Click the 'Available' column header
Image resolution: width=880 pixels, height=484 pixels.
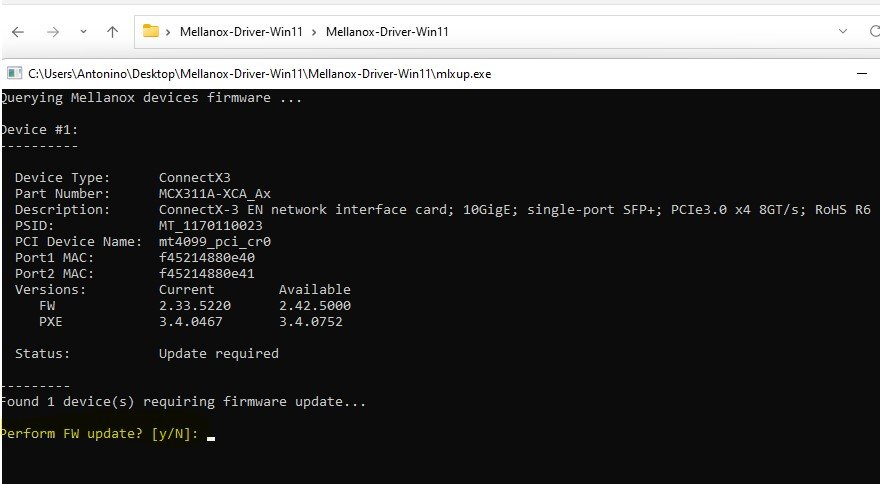[x=315, y=290]
